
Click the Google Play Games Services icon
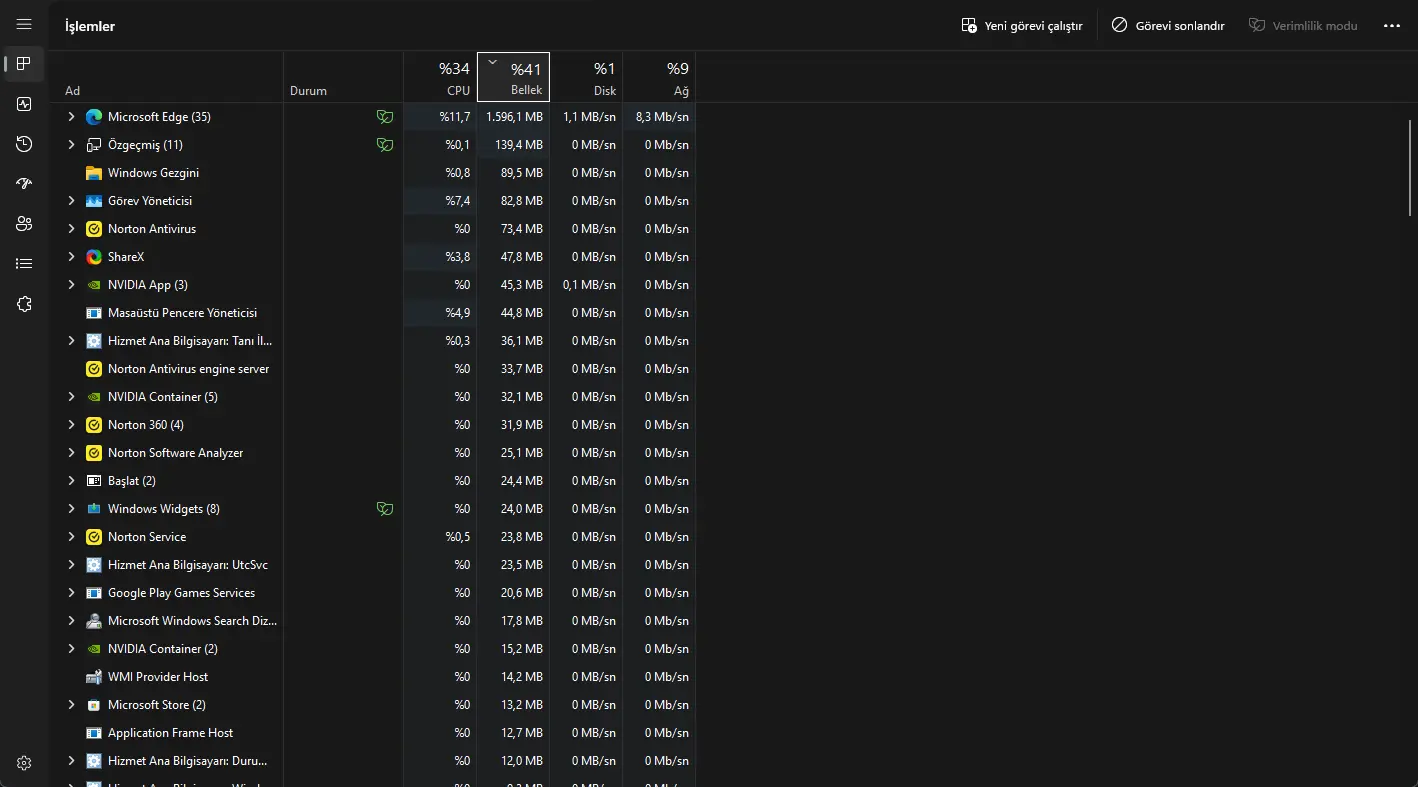(x=94, y=593)
